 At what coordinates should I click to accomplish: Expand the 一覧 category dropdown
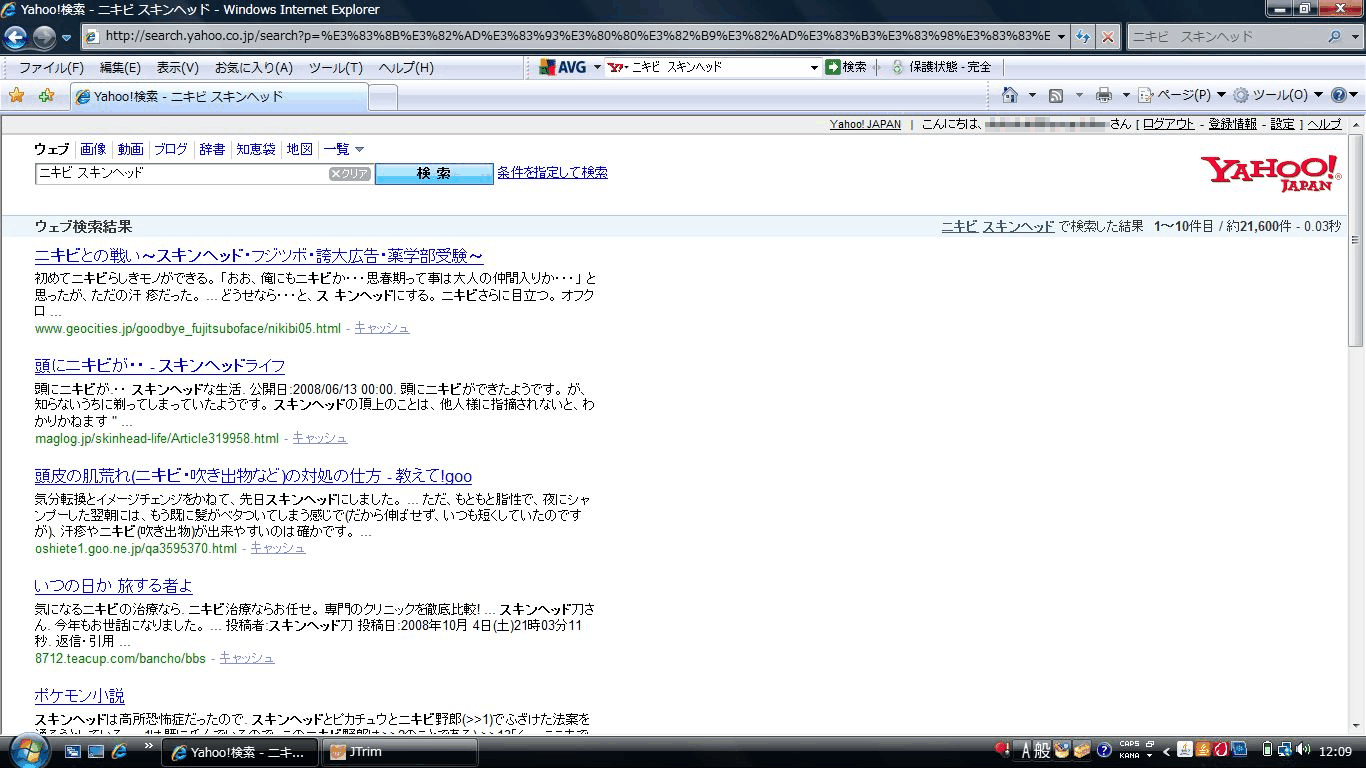click(x=344, y=149)
